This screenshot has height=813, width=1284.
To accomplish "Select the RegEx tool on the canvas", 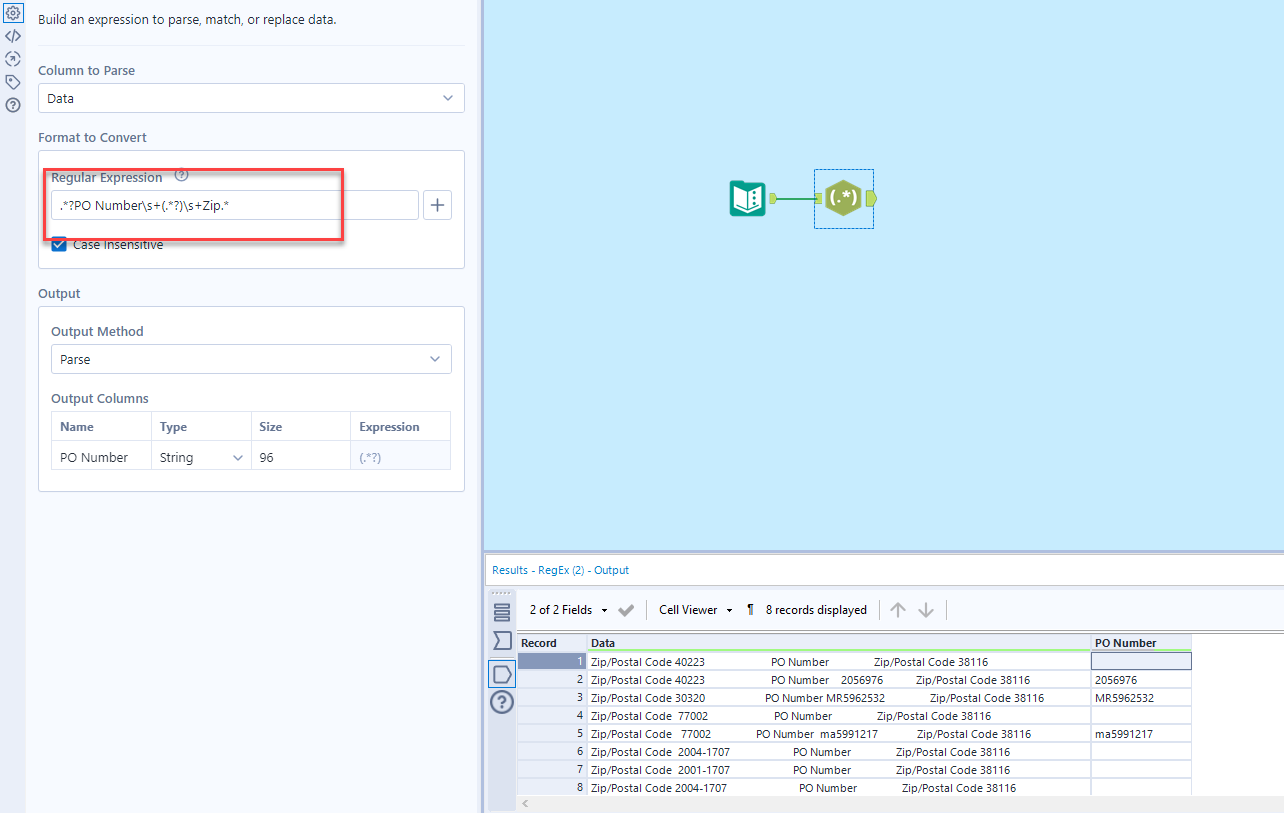I will click(x=843, y=198).
